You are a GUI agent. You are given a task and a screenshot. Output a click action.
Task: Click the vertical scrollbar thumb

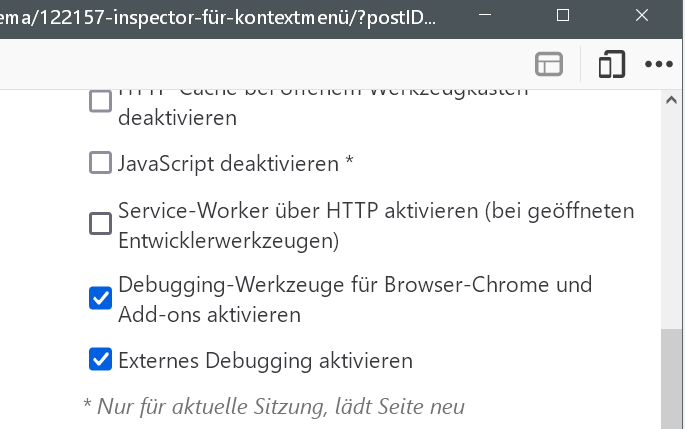point(673,380)
